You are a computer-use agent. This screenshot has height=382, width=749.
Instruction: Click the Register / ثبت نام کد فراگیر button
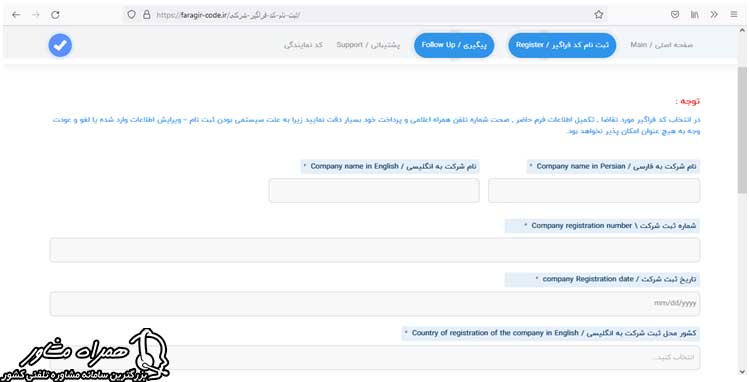click(x=562, y=45)
